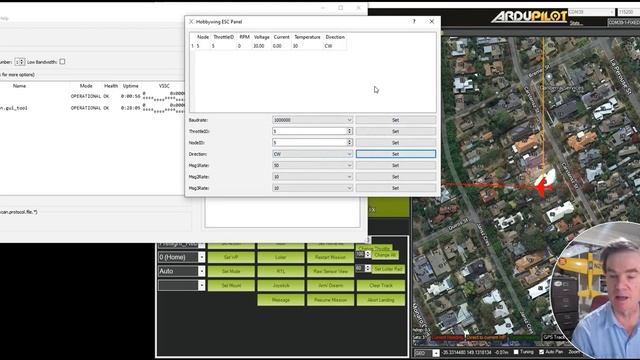This screenshot has height=360, width=640.
Task: Set the Msg3Rate value
Action: coord(395,188)
